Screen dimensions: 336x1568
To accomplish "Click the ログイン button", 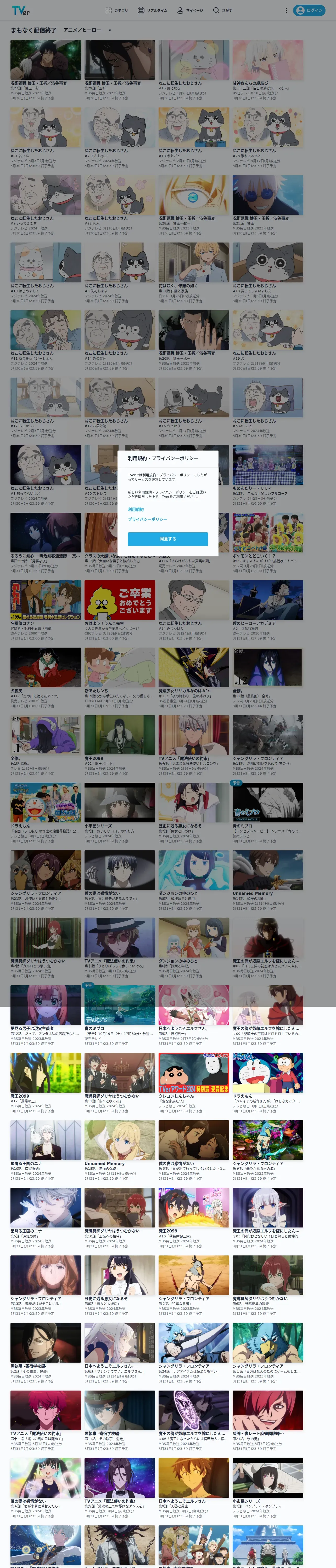I will tap(309, 10).
